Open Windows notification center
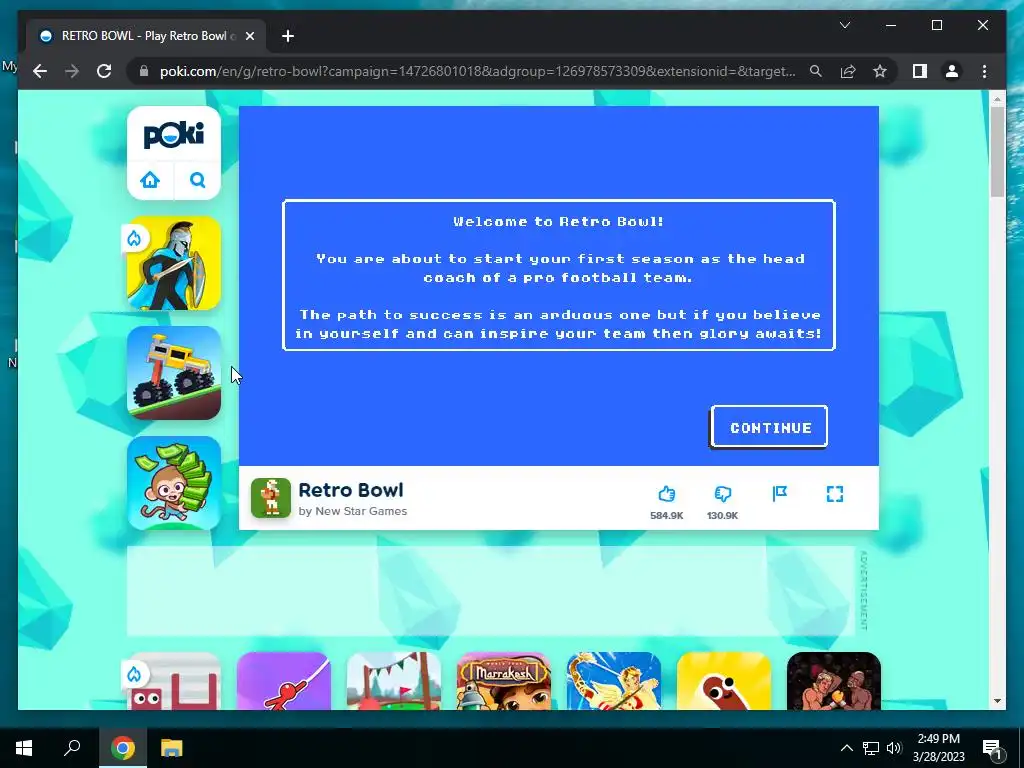The height and width of the screenshot is (768, 1024). click(992, 748)
